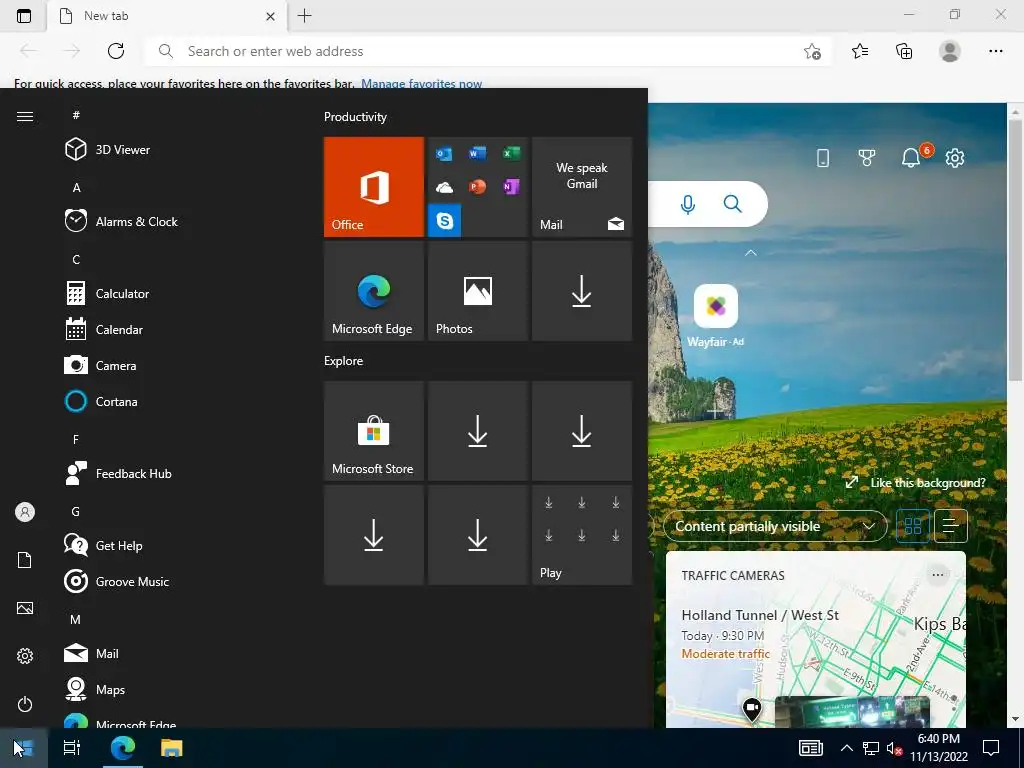Click the muted volume tray icon
This screenshot has height=768, width=1024.
point(894,748)
